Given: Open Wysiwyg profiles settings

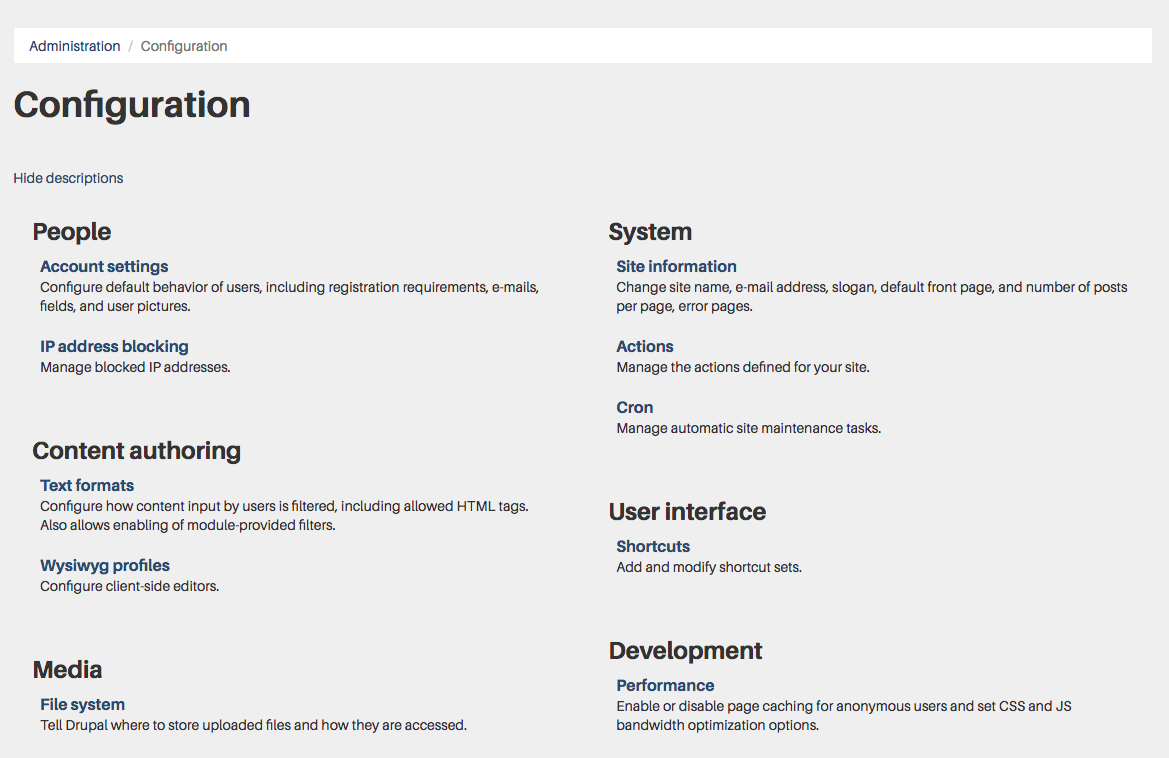Looking at the screenshot, I should (105, 566).
